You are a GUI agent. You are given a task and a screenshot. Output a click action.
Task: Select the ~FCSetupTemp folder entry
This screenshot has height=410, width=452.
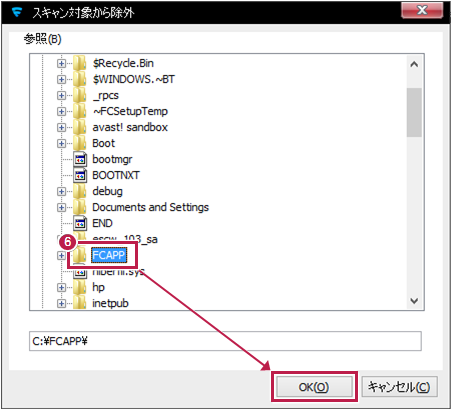[130, 111]
